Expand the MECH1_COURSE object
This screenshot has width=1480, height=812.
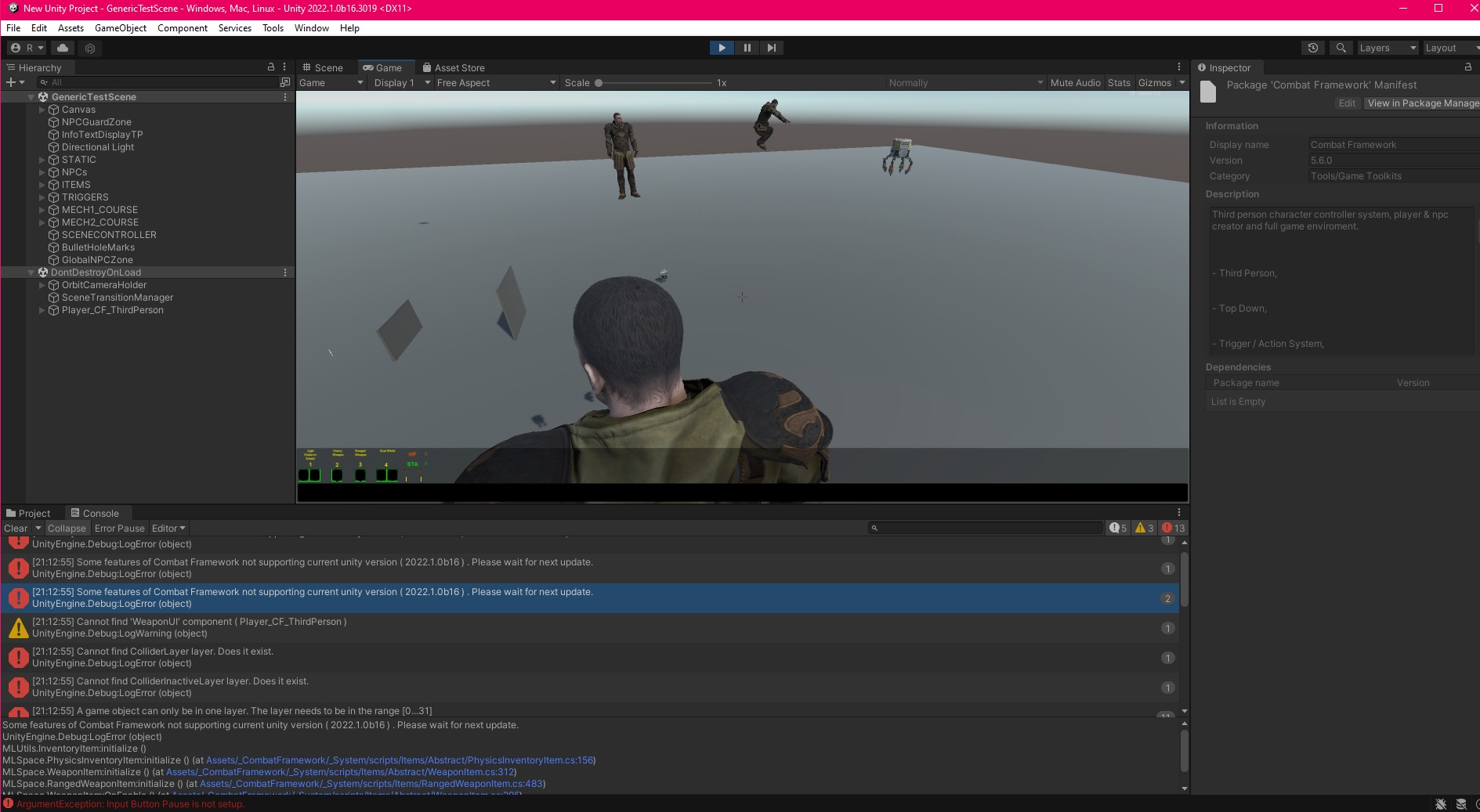(42, 210)
